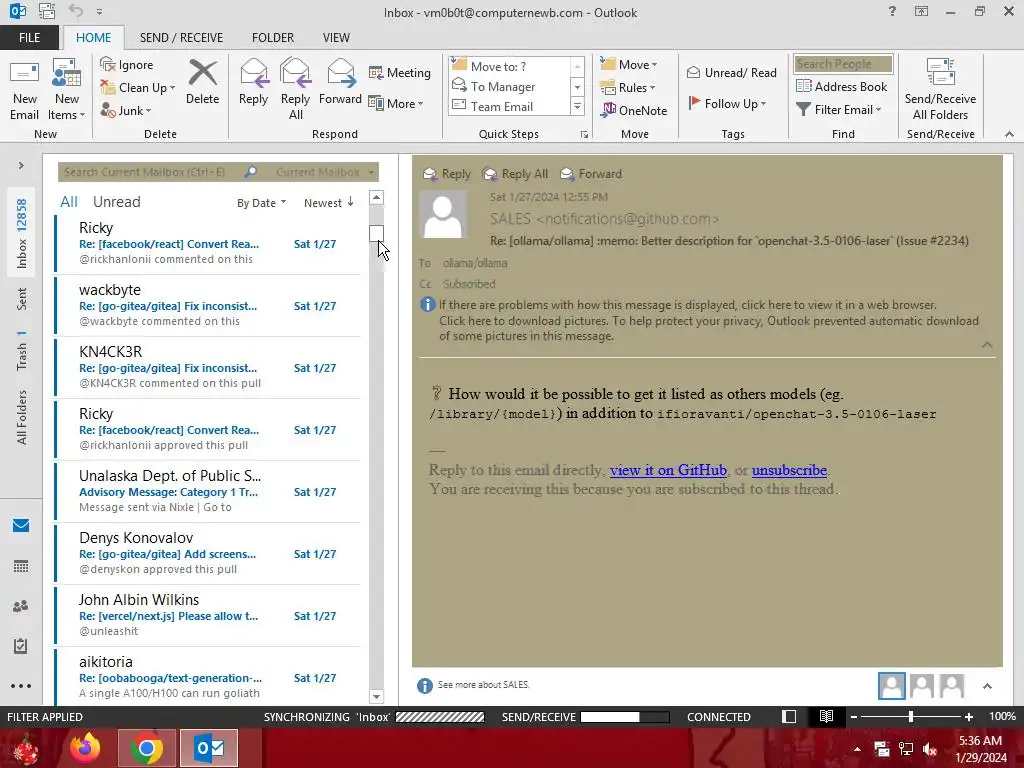Open More respond options

click(x=396, y=103)
